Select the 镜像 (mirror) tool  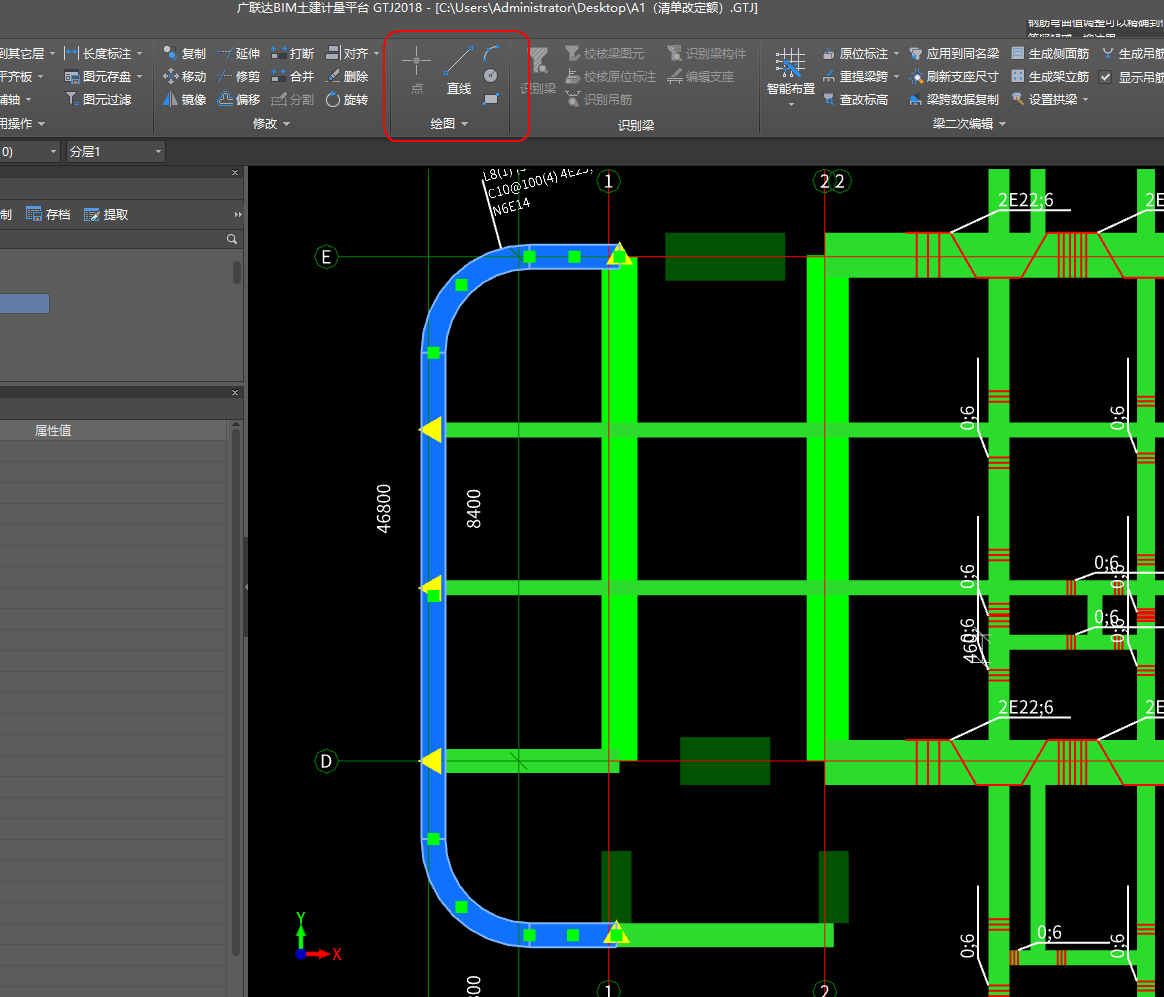click(x=184, y=99)
